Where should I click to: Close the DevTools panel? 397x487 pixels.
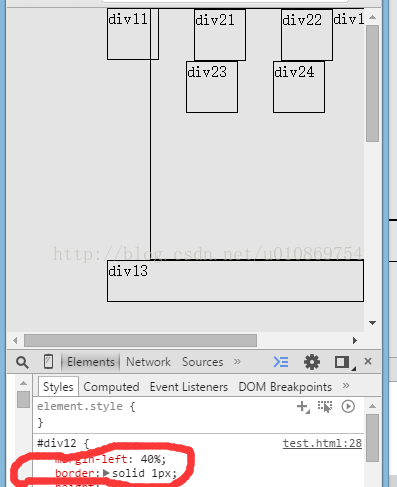pyautogui.click(x=368, y=361)
